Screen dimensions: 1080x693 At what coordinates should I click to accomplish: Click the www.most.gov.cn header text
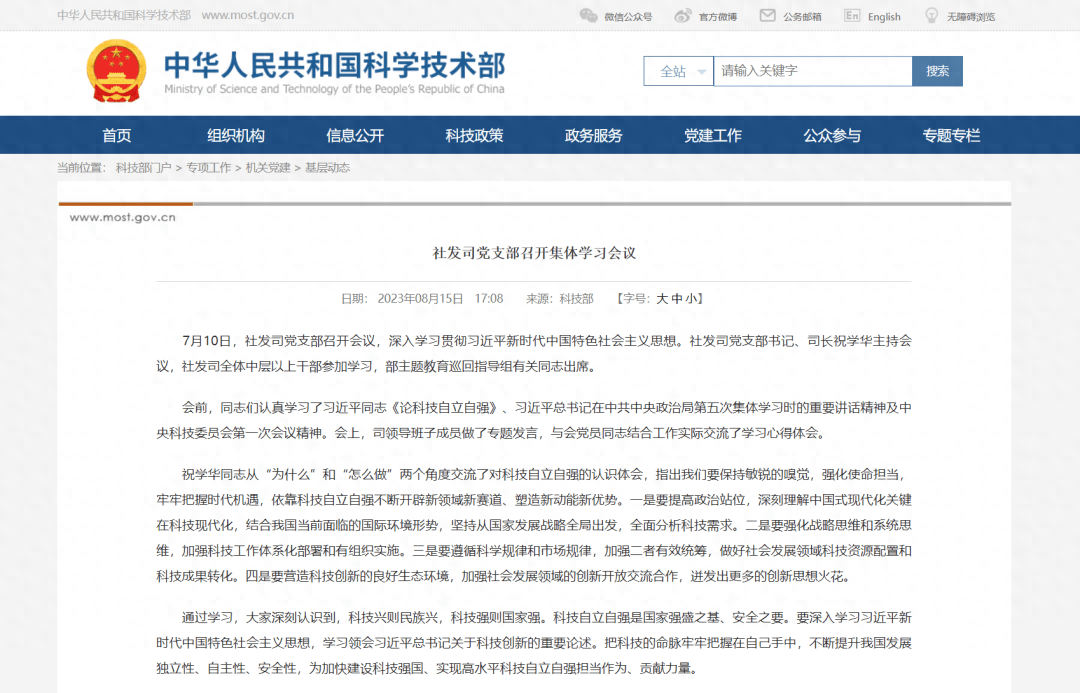[248, 15]
